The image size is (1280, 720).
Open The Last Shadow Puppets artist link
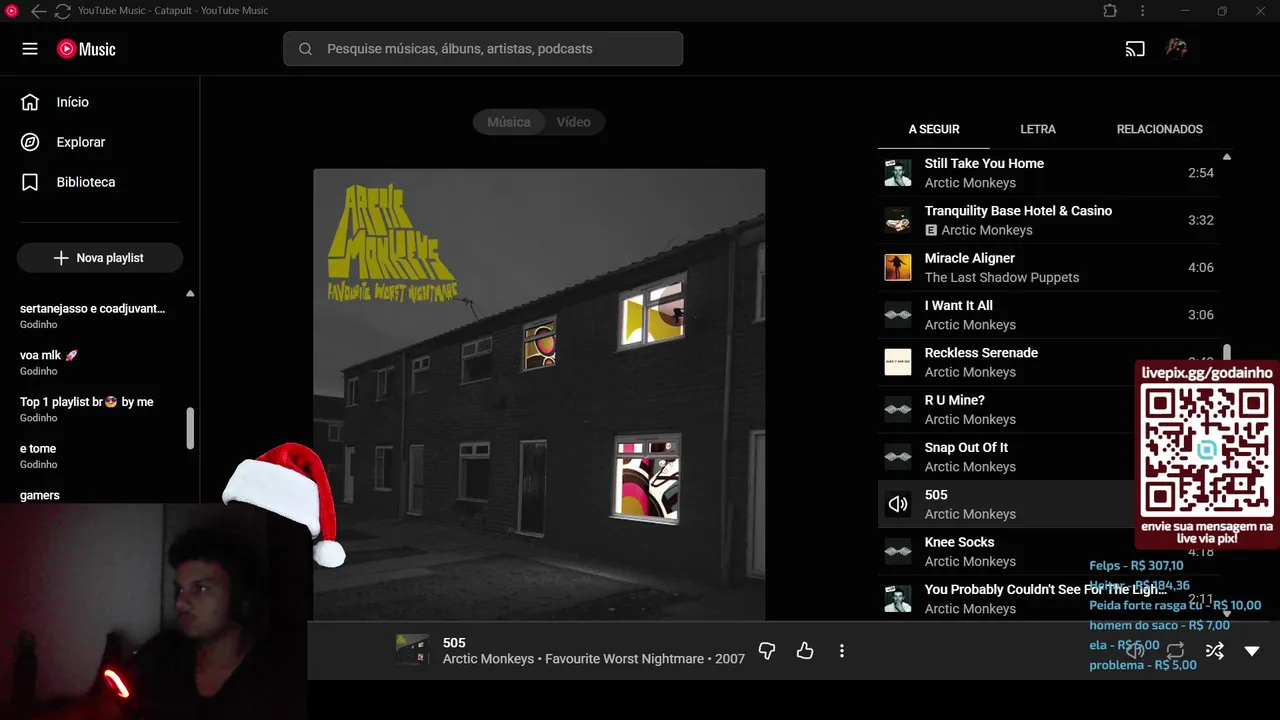(x=1002, y=277)
